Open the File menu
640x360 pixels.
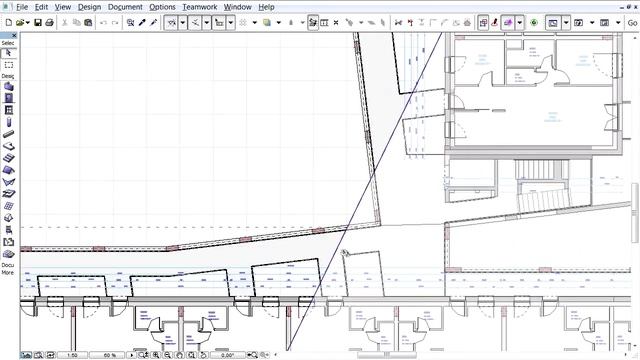(22, 7)
